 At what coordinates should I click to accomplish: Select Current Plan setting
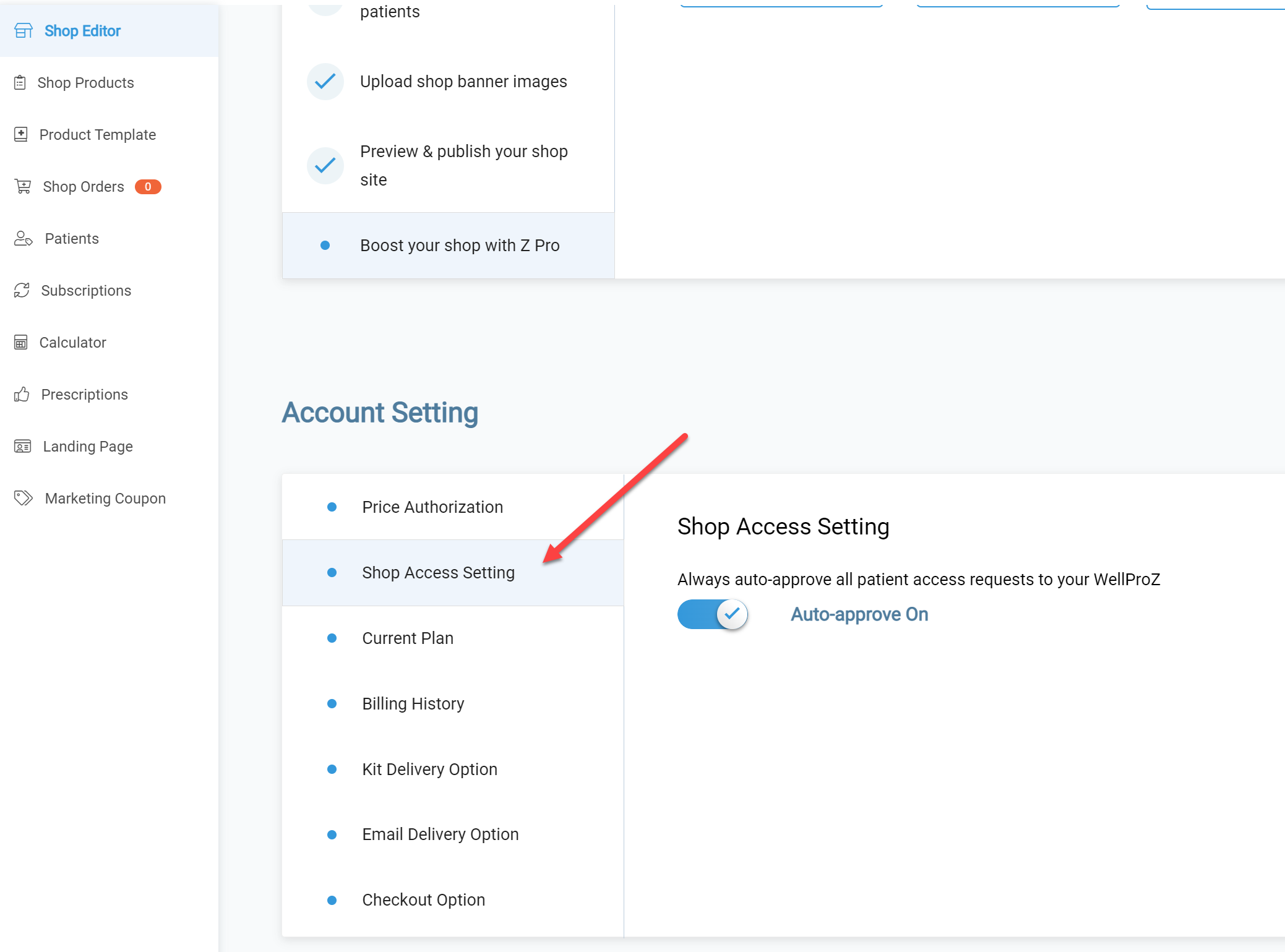tap(453, 638)
